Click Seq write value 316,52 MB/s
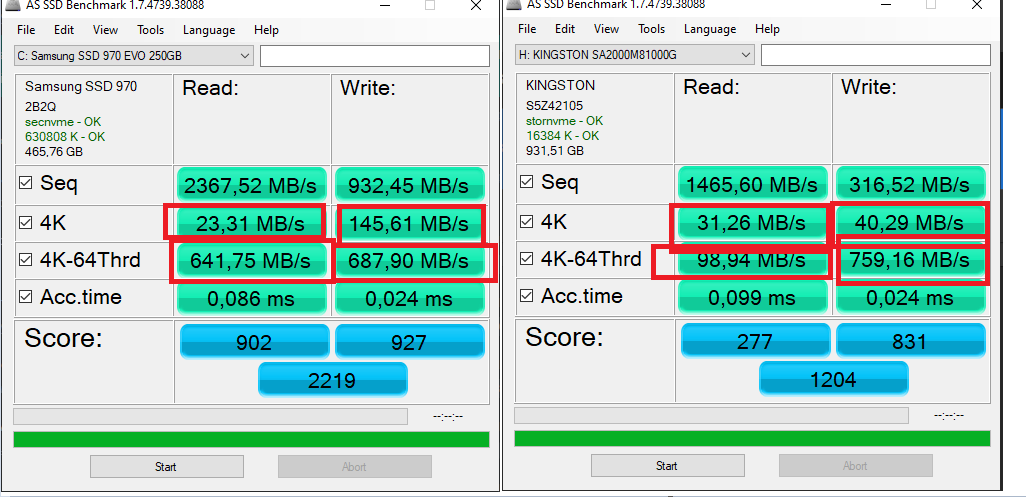Screen dimensions: 1026x497 pyautogui.click(x=911, y=183)
